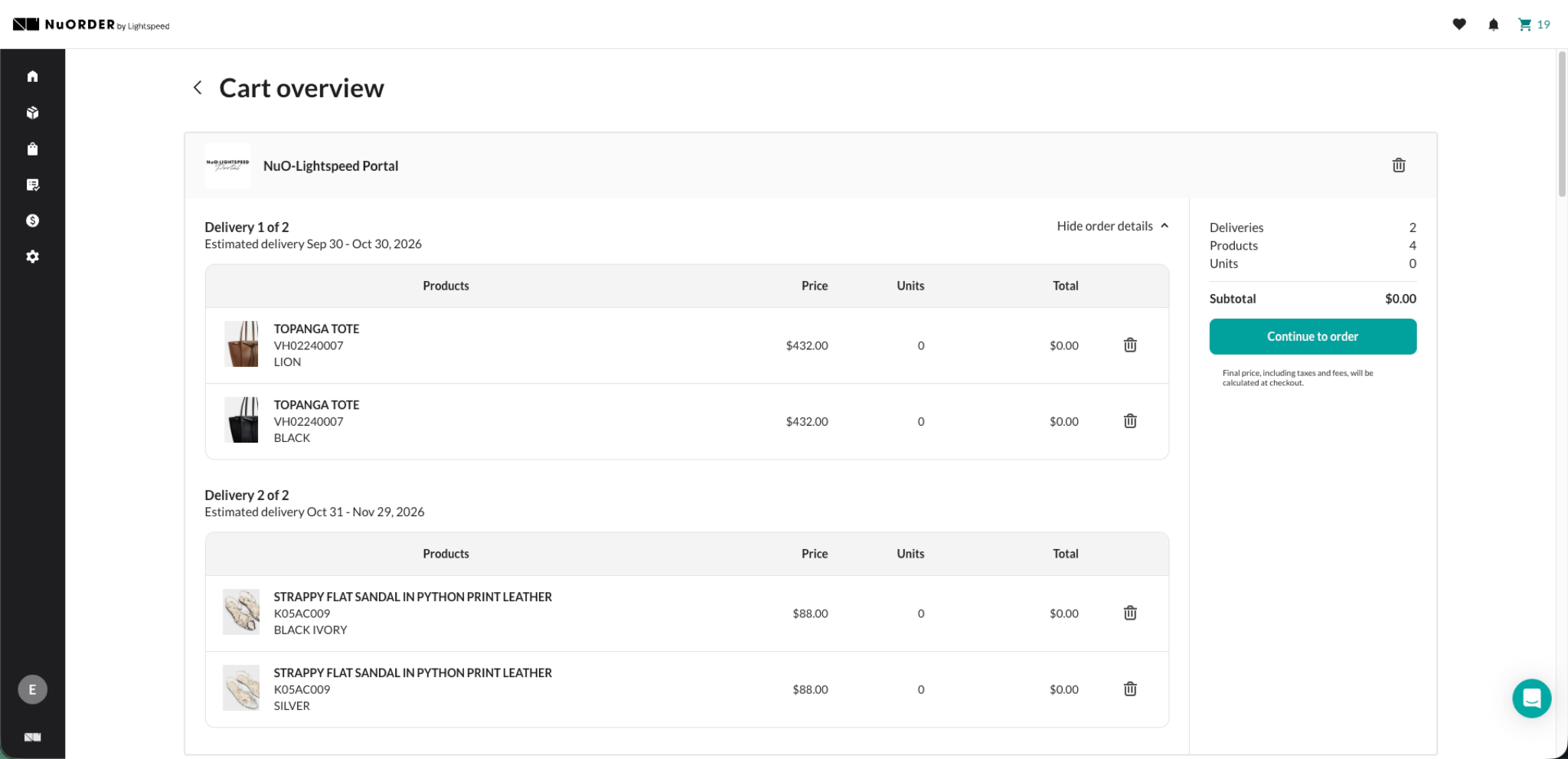The height and width of the screenshot is (759, 1568).
Task: Open Topanga Tote LION product thumbnail
Action: pyautogui.click(x=241, y=344)
